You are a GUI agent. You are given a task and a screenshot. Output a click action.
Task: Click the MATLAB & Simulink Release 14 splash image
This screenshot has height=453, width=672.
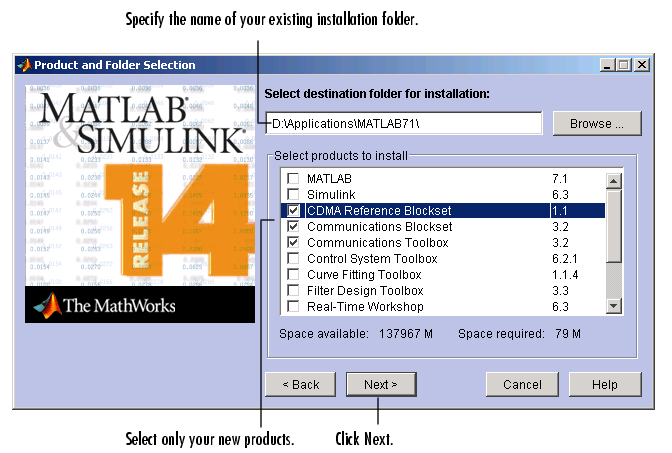point(140,185)
